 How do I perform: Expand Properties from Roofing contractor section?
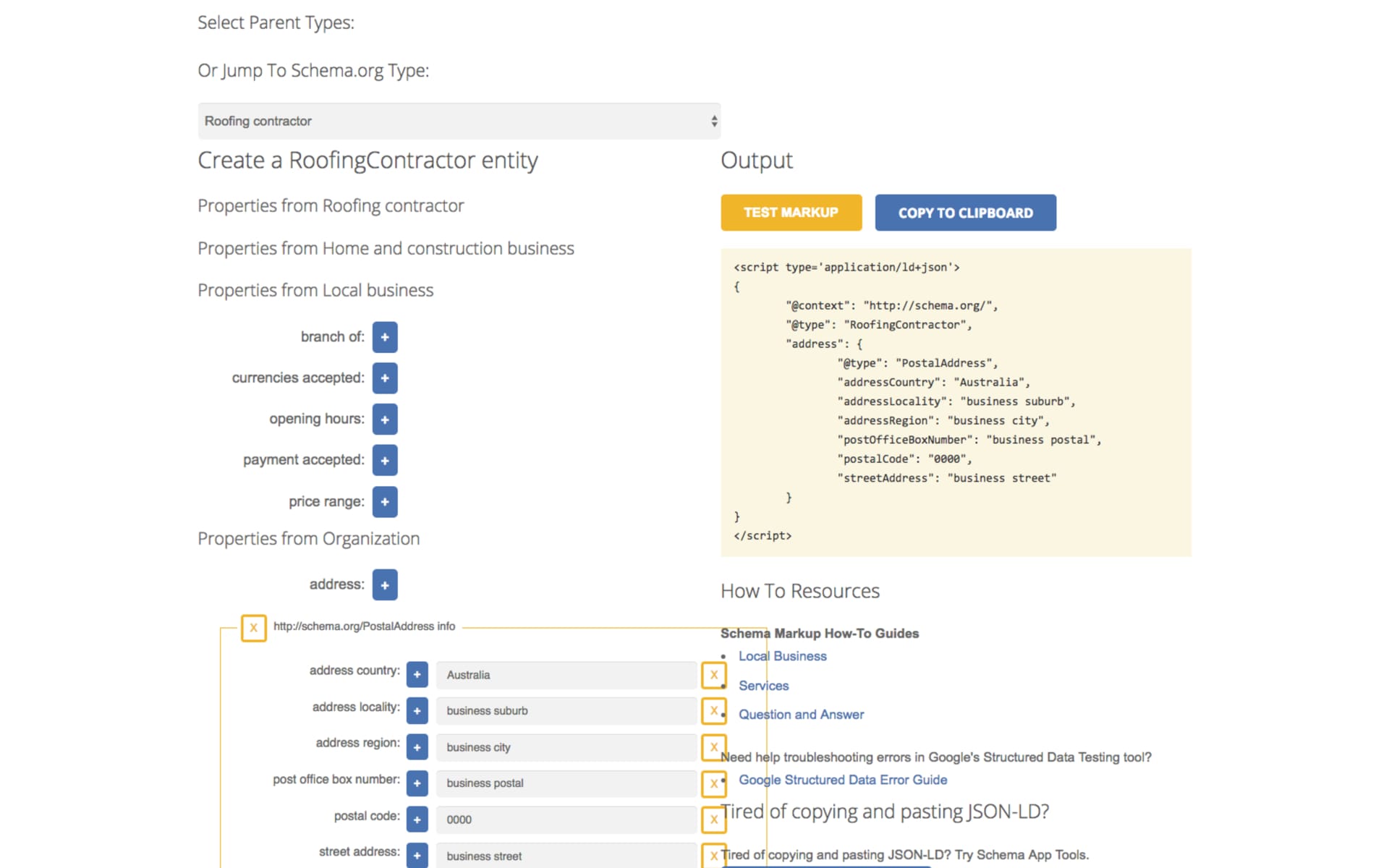331,206
